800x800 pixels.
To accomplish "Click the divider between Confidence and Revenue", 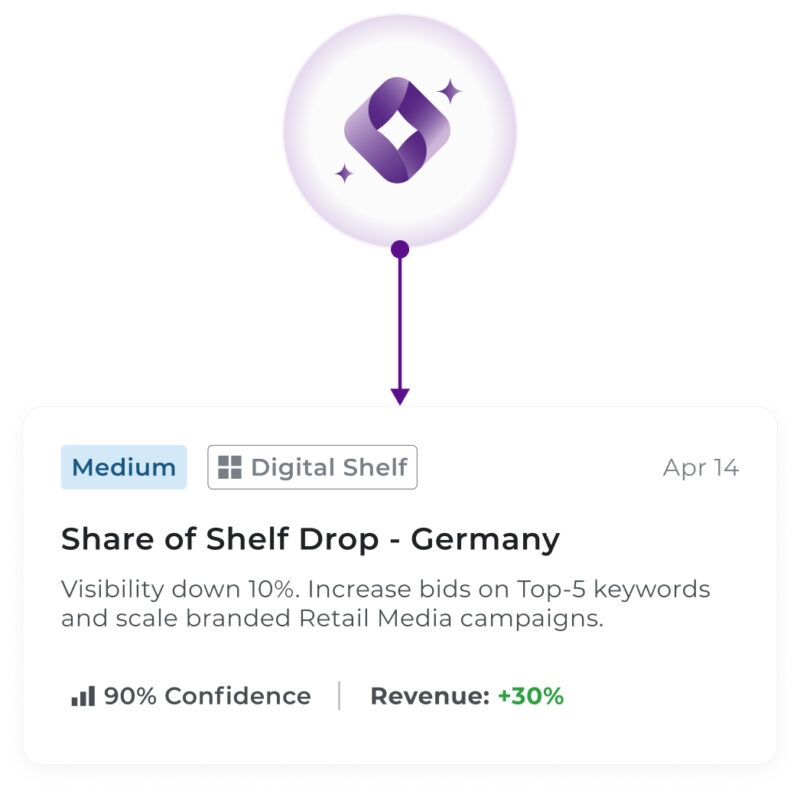I will click(340, 693).
